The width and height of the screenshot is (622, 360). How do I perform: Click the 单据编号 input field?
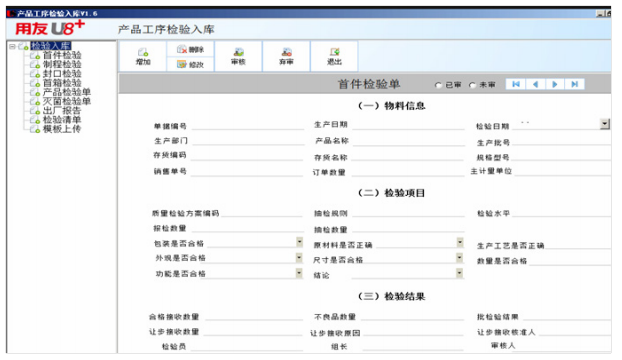coord(248,125)
